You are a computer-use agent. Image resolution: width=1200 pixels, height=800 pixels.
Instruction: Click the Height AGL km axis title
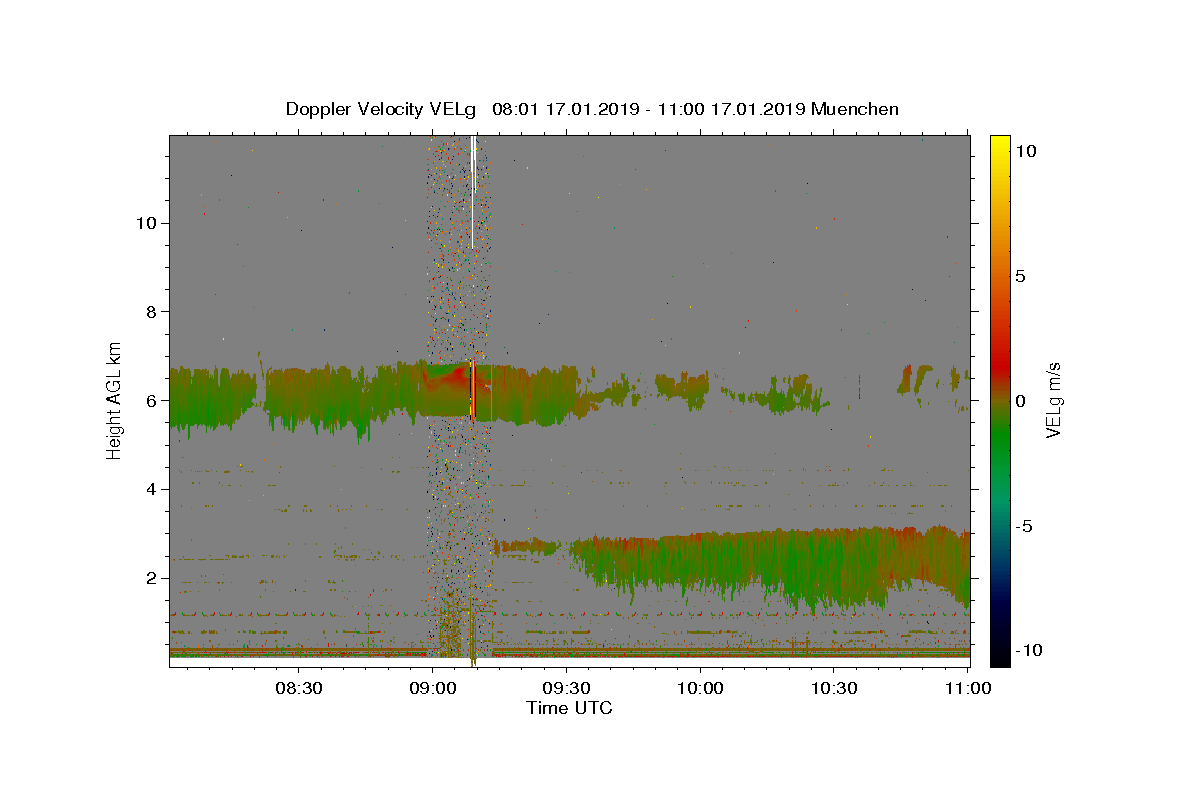[x=115, y=400]
